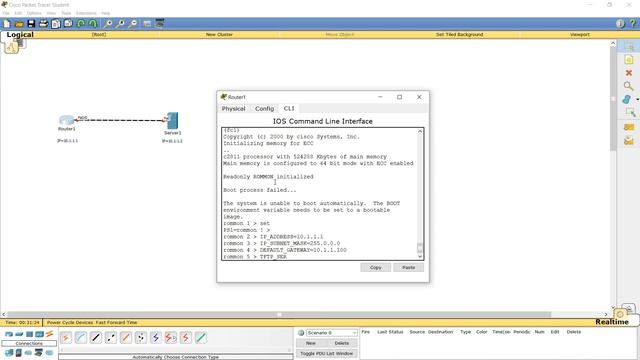640x360 pixels.
Task: Open the Options menu
Action: click(x=34, y=13)
